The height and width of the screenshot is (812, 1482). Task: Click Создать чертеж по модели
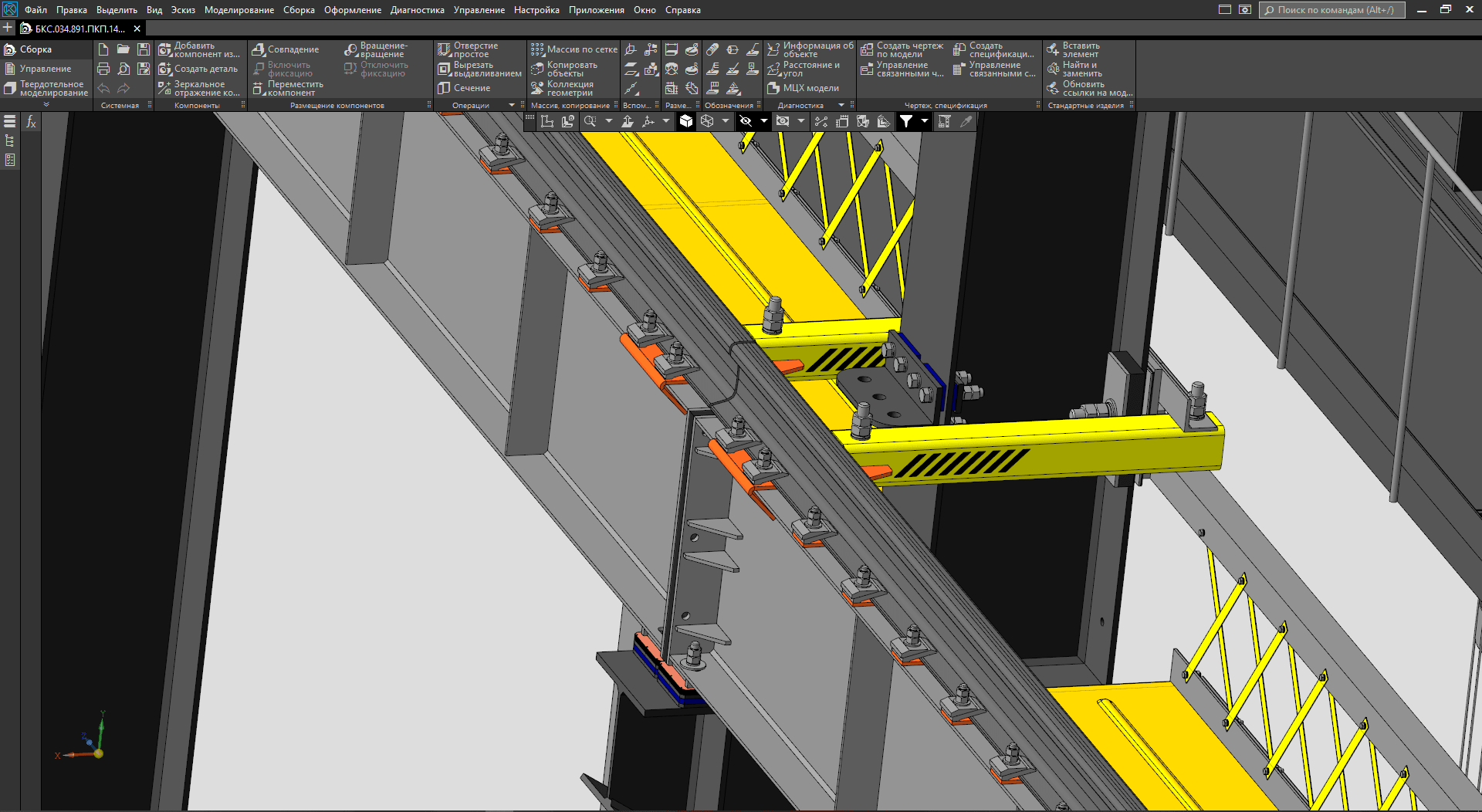[x=902, y=50]
